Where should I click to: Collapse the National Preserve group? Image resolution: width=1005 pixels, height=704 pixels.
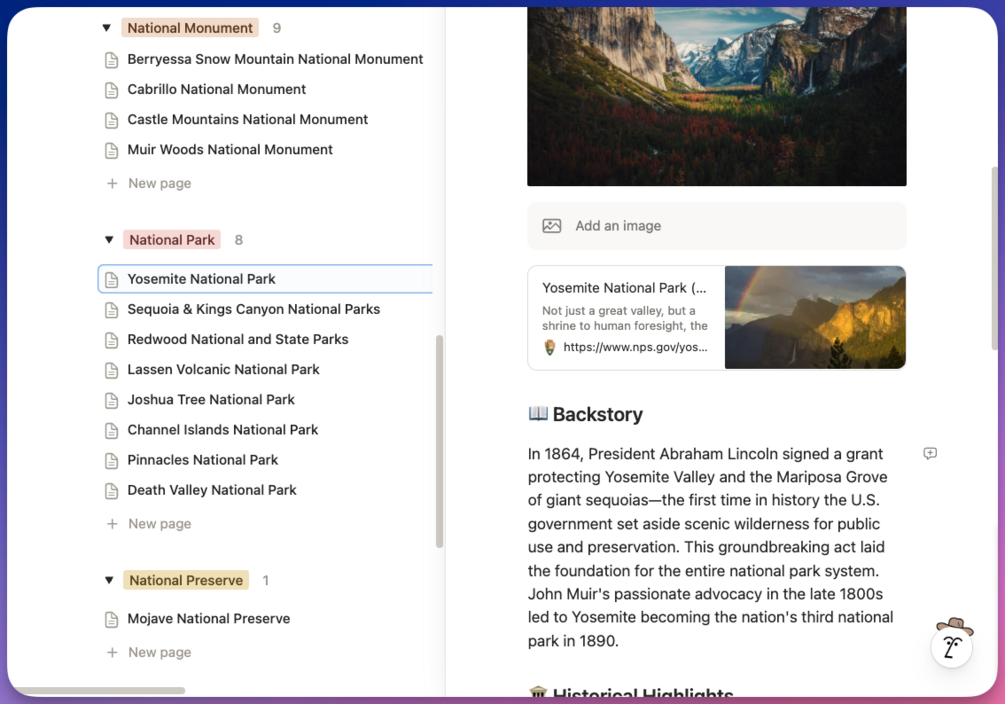coord(109,580)
